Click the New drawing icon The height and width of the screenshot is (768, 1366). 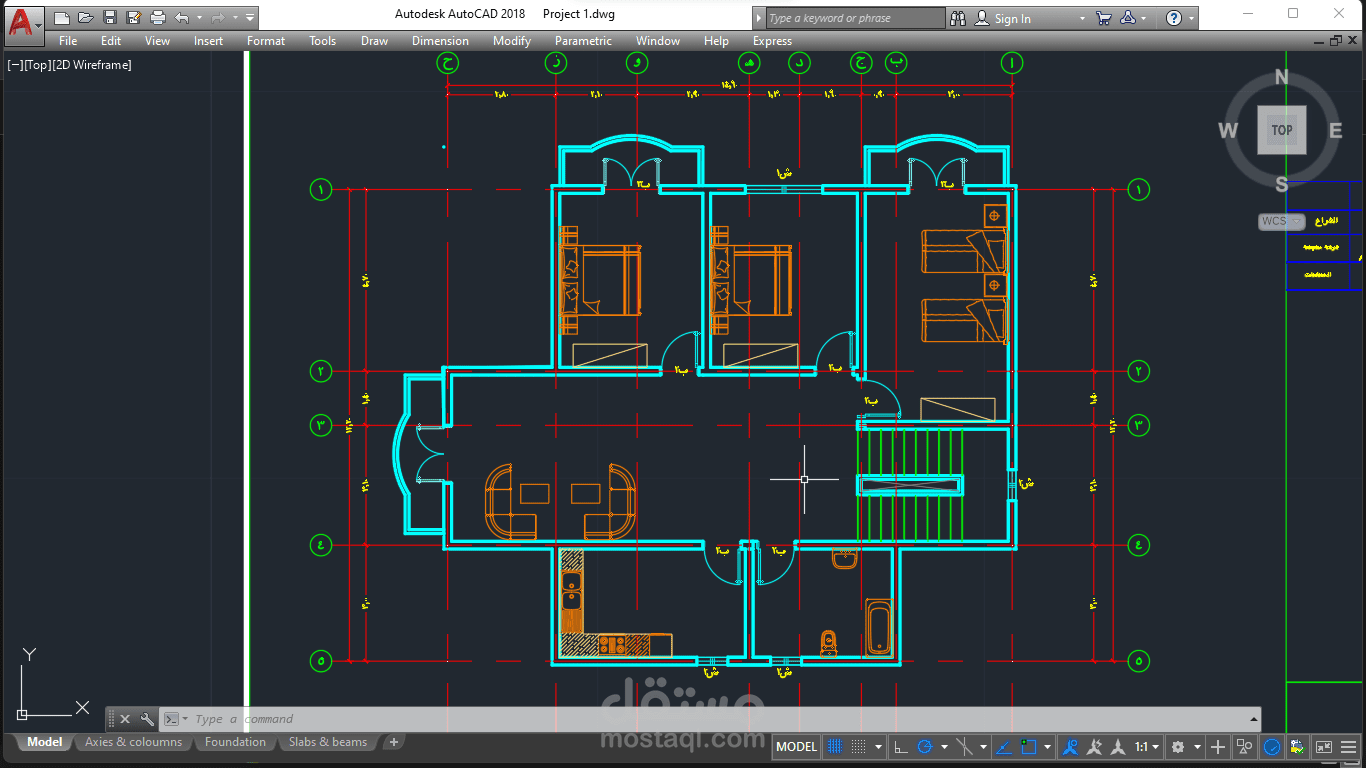coord(62,18)
